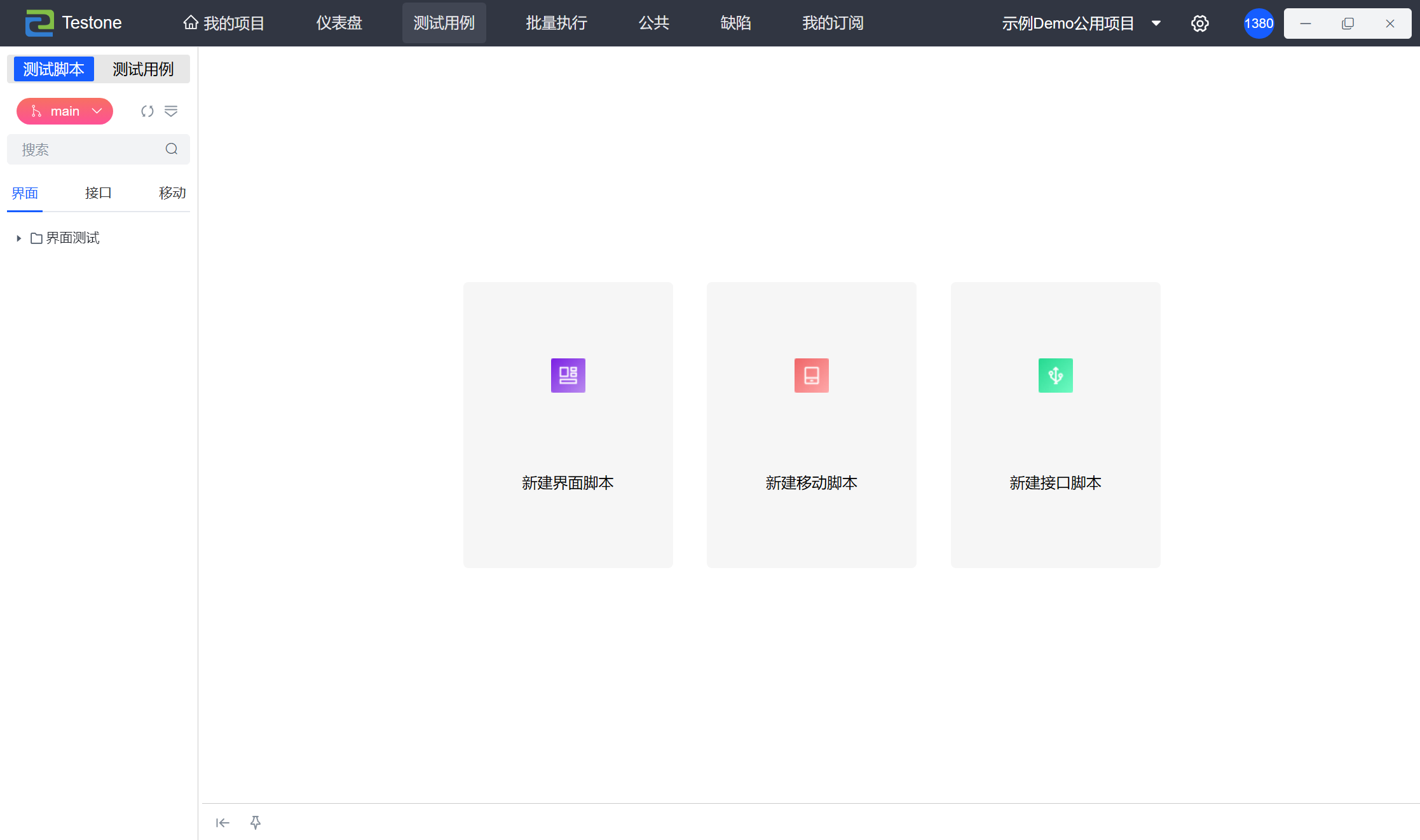Image resolution: width=1420 pixels, height=840 pixels.
Task: Open the user avatar 1380
Action: [1259, 24]
